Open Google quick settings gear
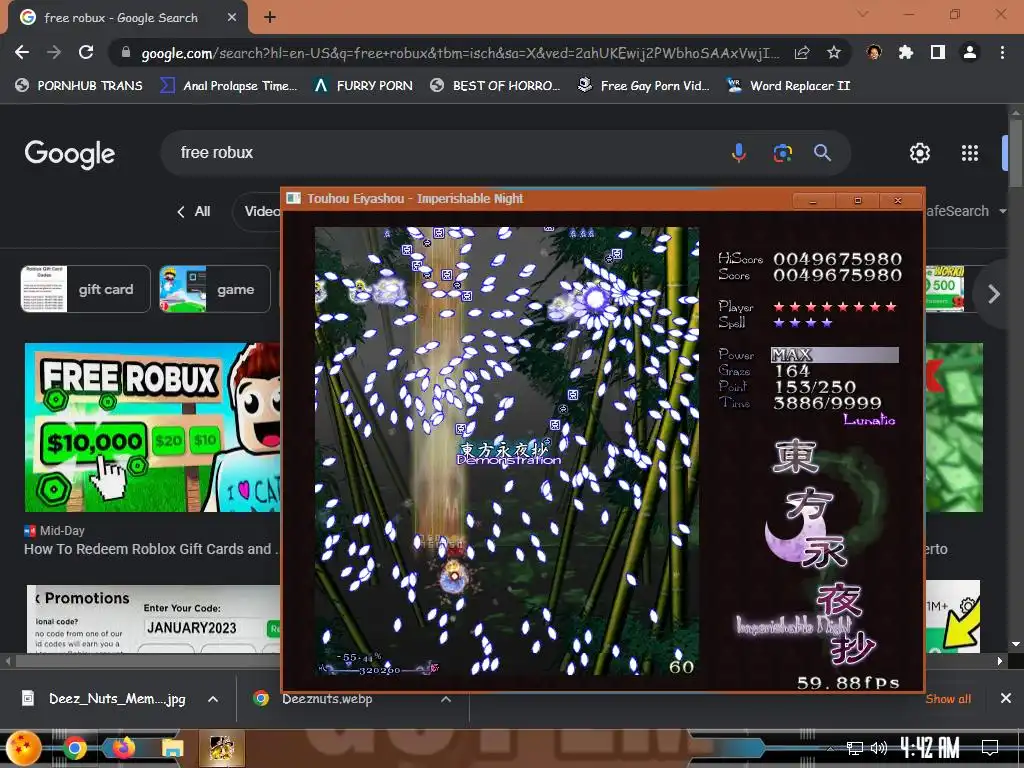The width and height of the screenshot is (1024, 768). click(x=920, y=153)
